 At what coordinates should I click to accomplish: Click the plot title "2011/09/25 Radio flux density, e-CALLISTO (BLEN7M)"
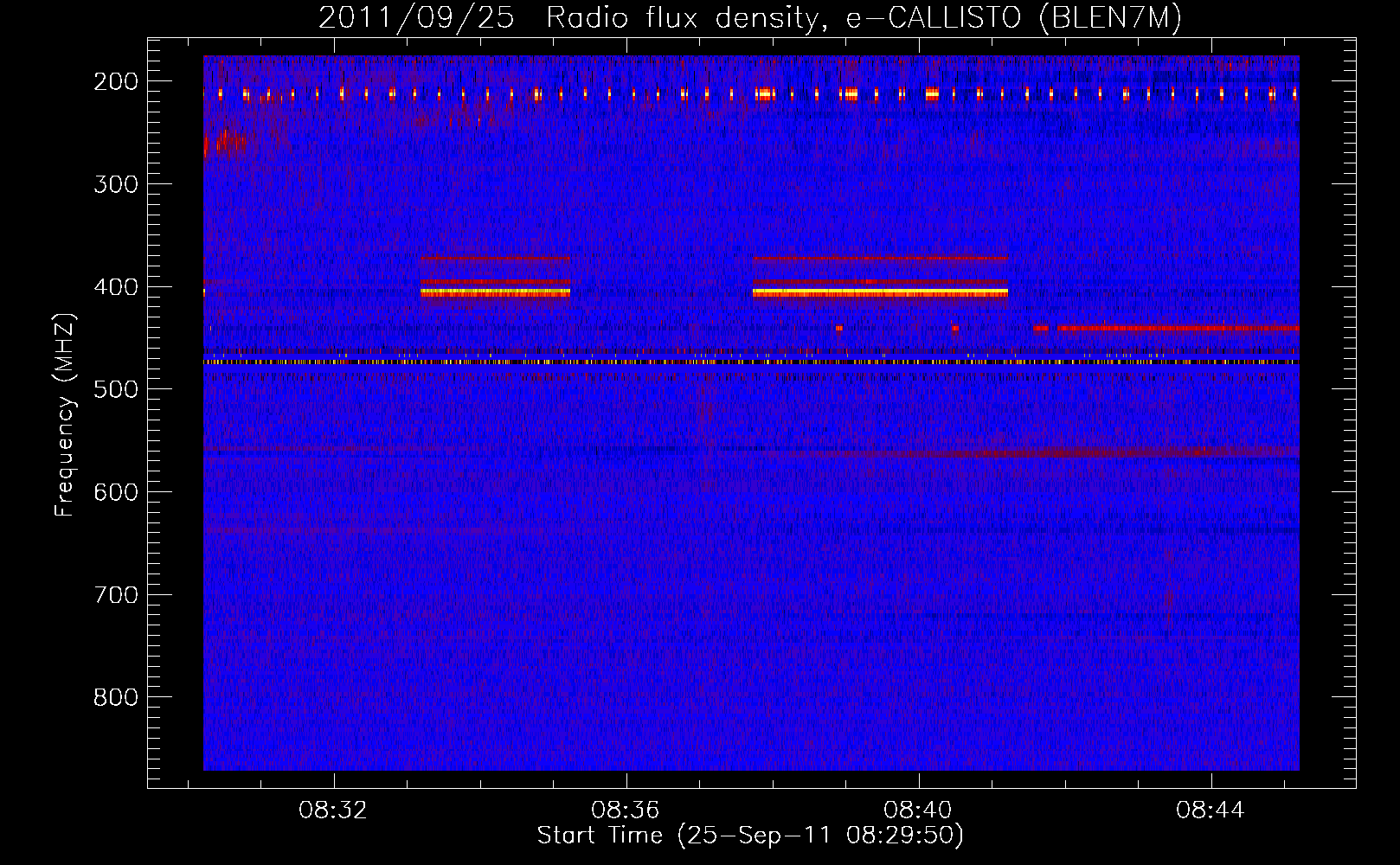[749, 17]
